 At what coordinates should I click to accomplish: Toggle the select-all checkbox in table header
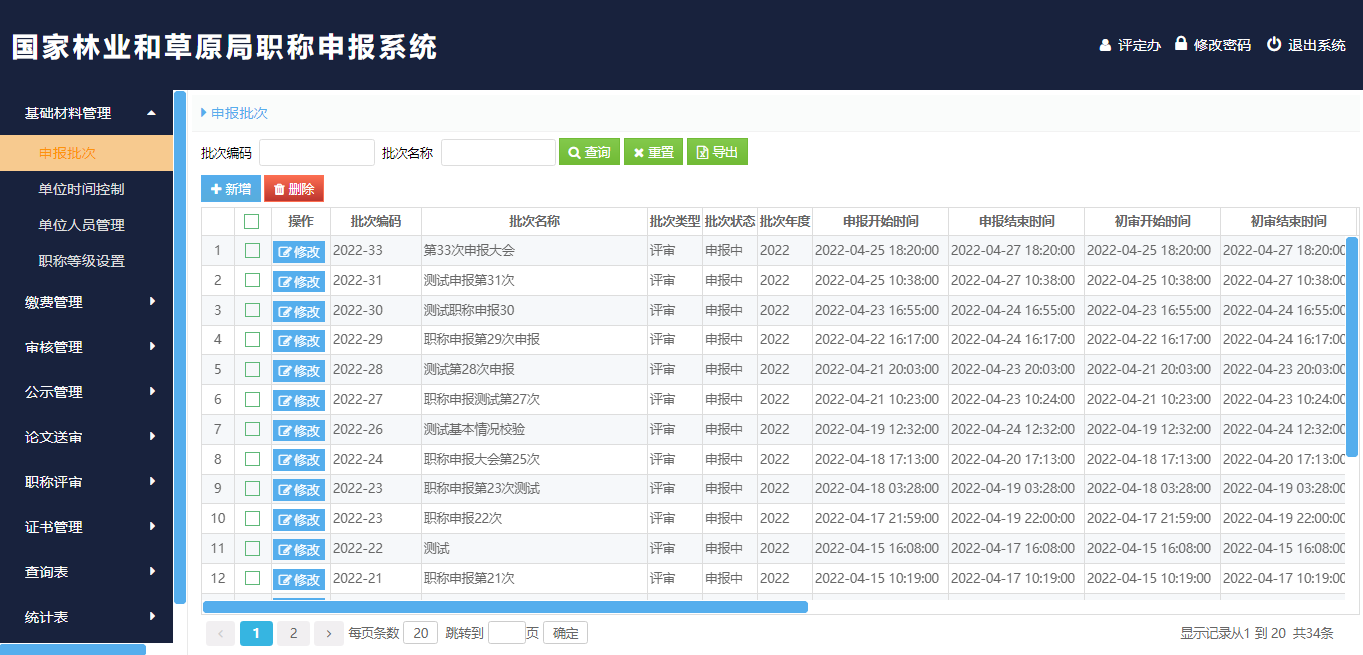click(x=252, y=222)
